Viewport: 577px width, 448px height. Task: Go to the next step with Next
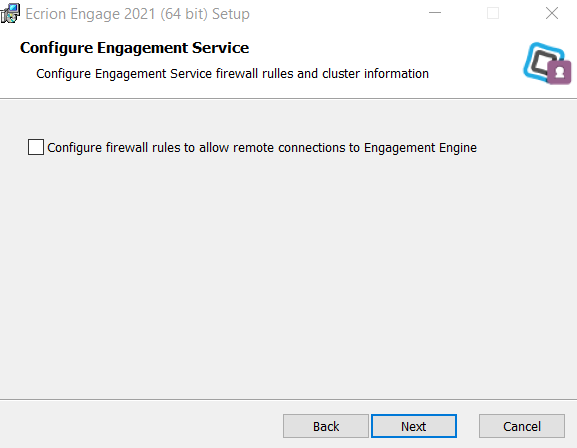tap(414, 426)
